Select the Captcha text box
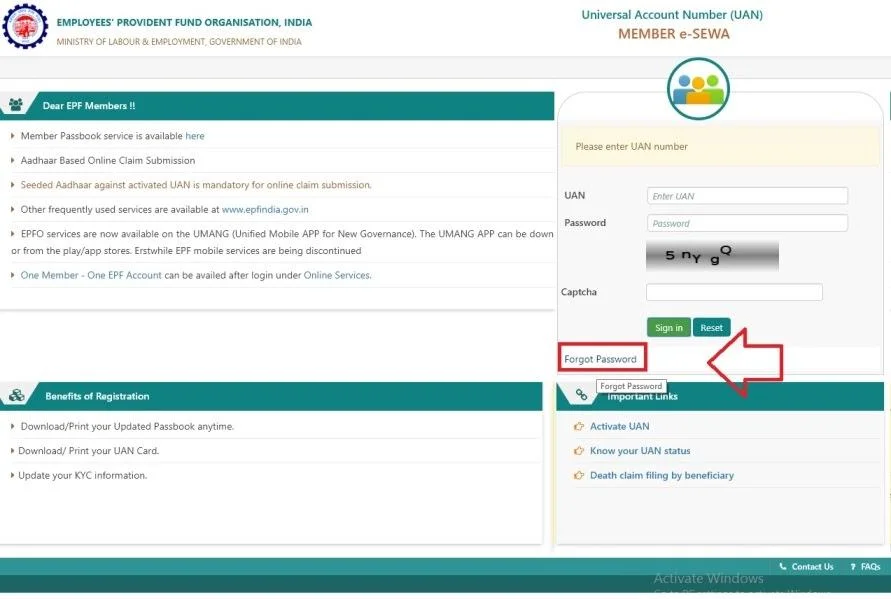 734,292
